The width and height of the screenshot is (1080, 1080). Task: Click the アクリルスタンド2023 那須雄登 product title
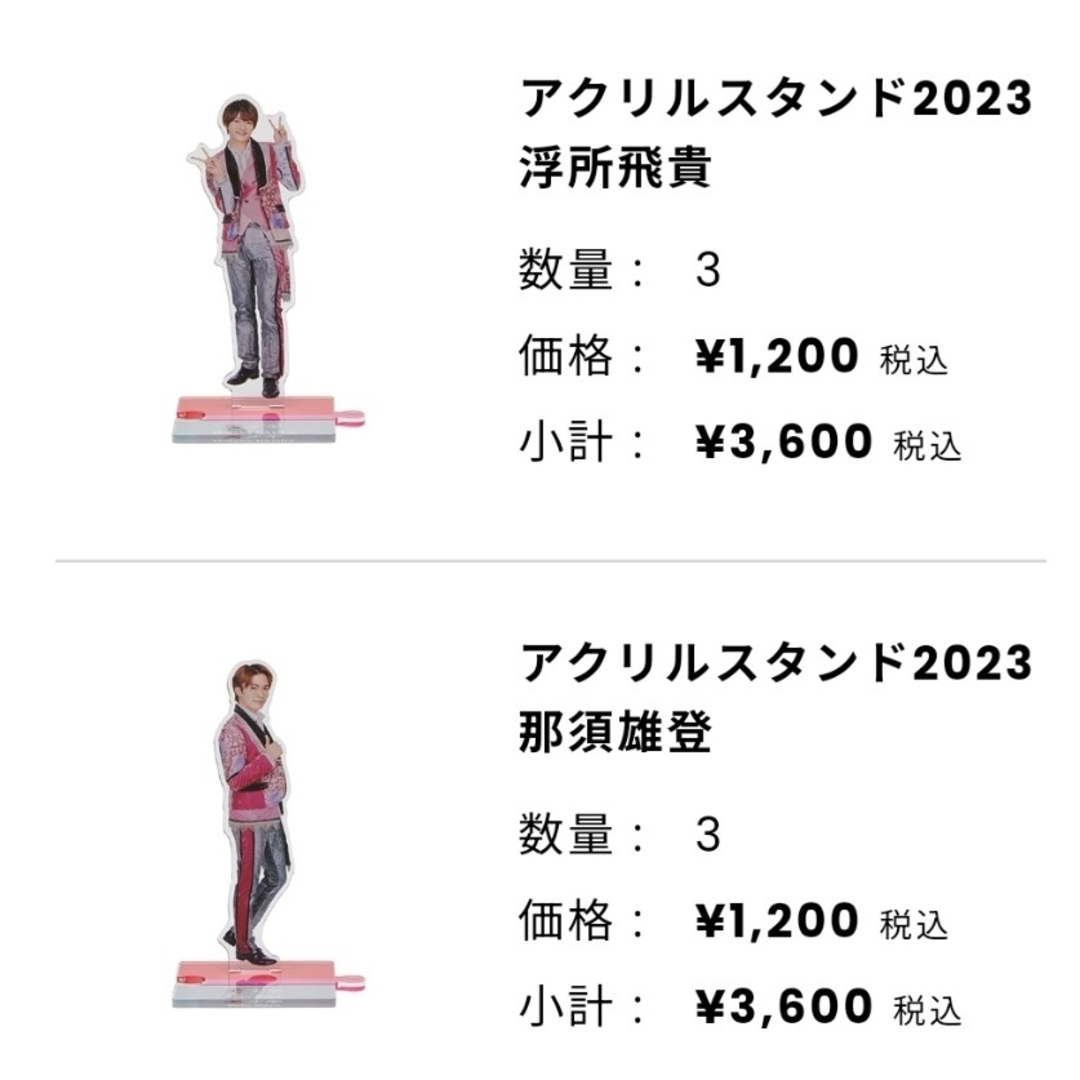776,698
